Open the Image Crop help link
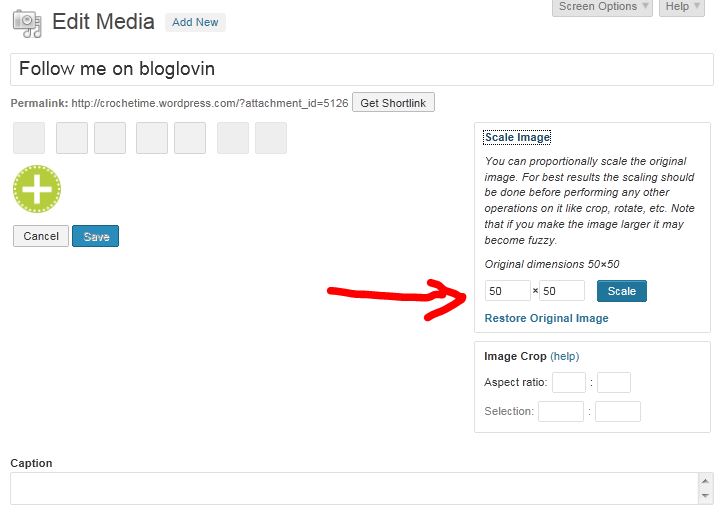Screen dimensions: 726x519 point(564,356)
